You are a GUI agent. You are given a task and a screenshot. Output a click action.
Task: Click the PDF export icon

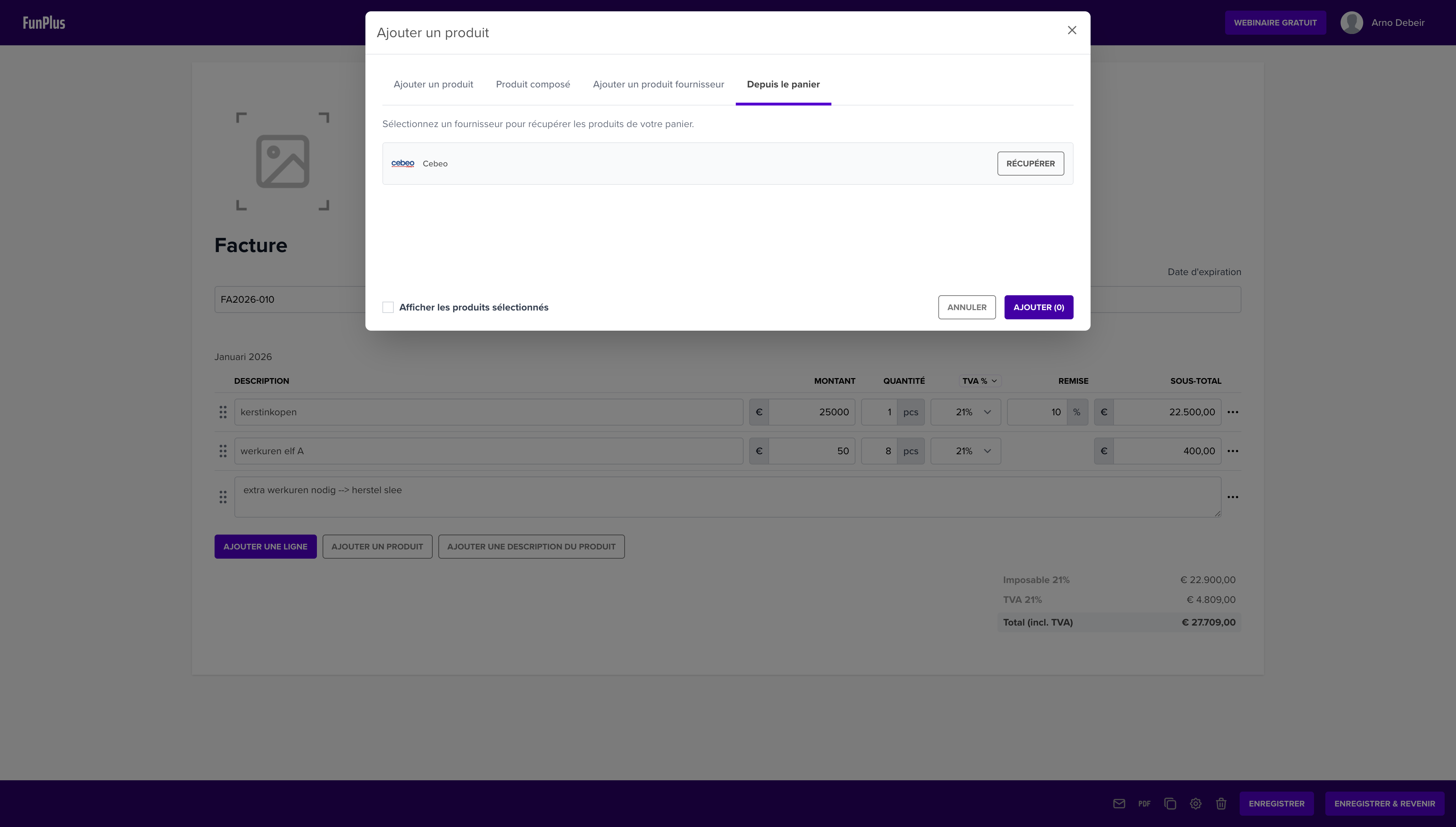click(1144, 803)
